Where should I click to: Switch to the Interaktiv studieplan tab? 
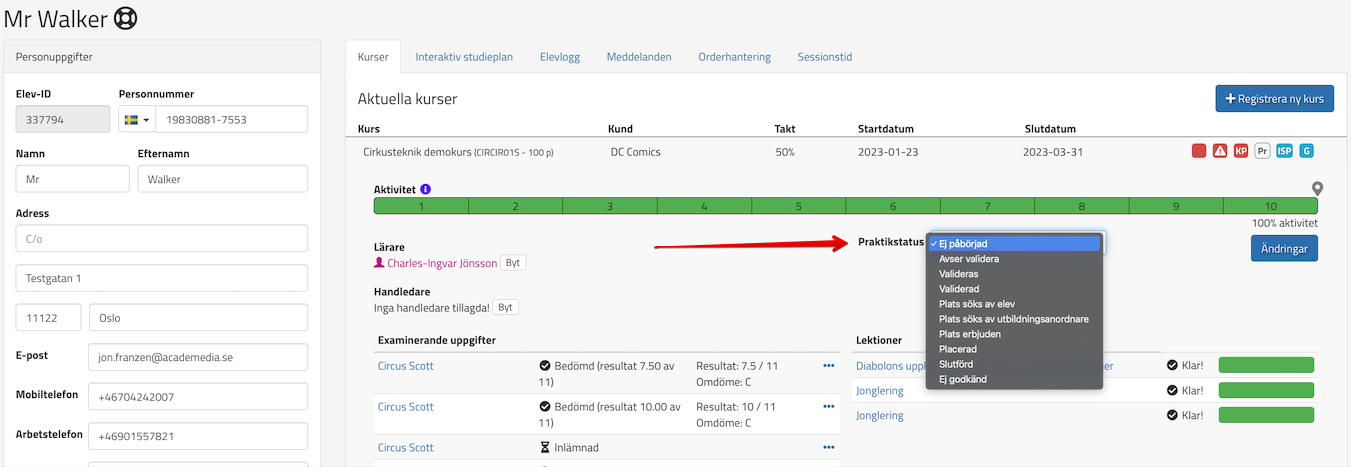point(464,57)
